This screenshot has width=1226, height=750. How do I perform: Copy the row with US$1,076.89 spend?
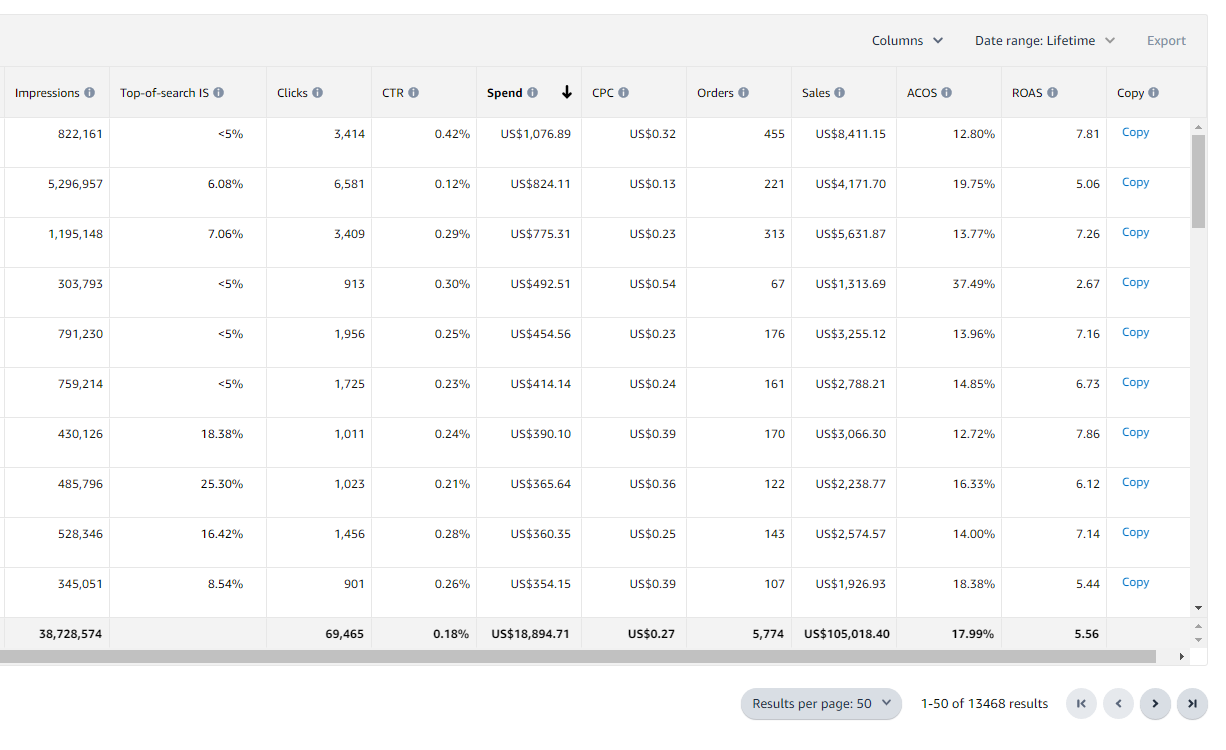pos(1135,133)
